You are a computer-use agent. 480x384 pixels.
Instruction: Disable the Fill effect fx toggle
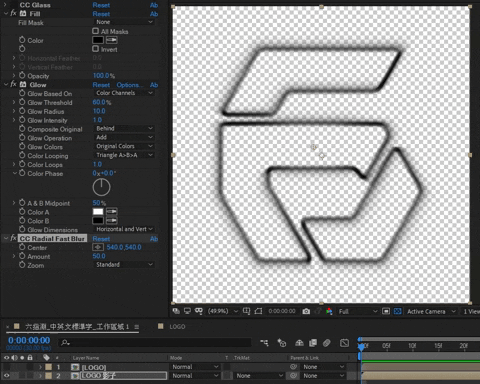coord(13,13)
